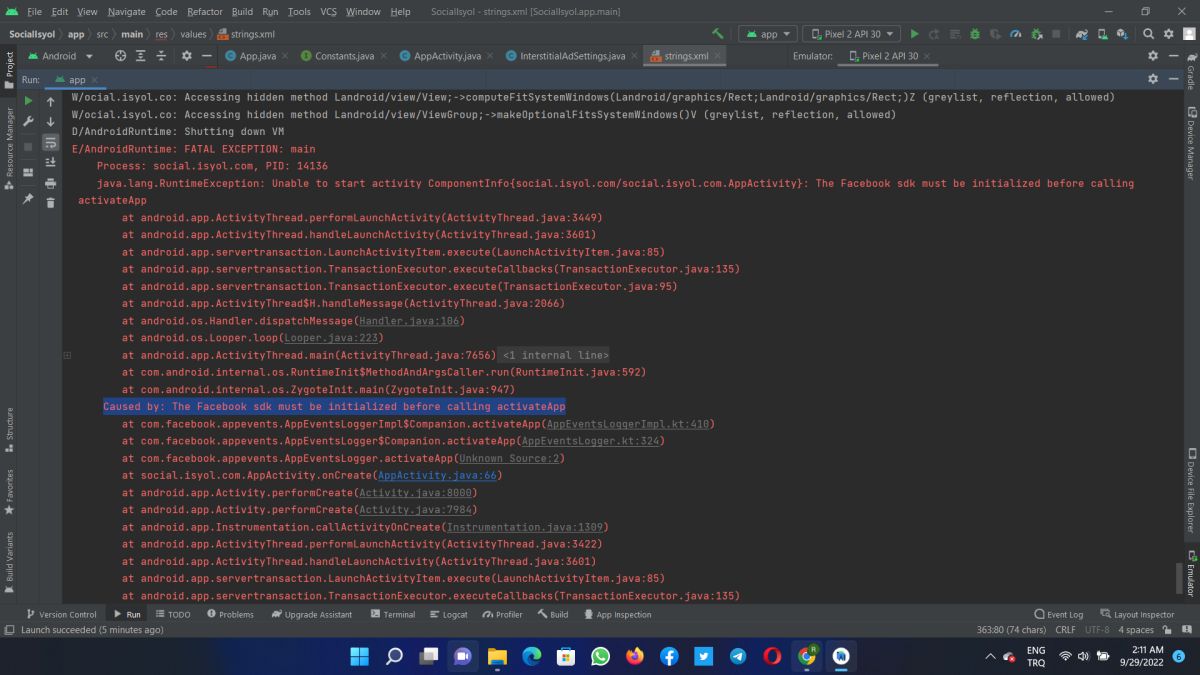Open the Event Log button
Image resolution: width=1200 pixels, height=675 pixels.
1059,614
